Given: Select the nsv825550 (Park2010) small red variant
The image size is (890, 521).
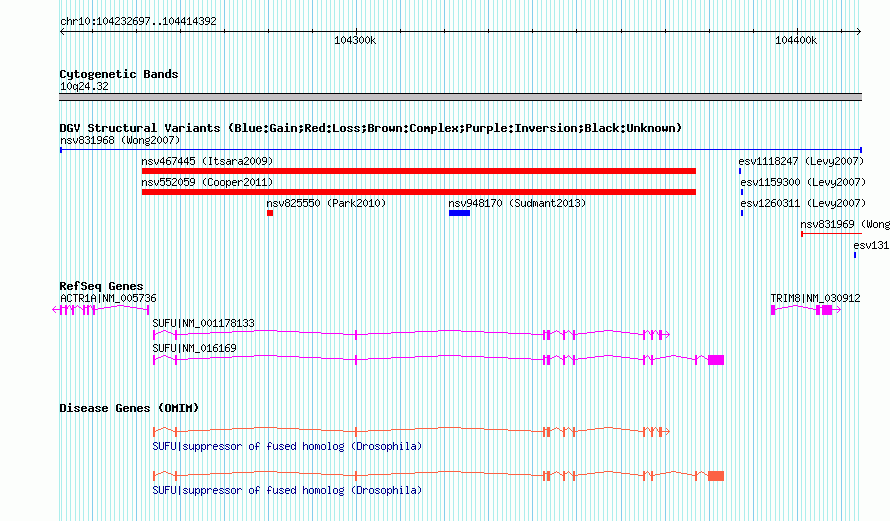Looking at the screenshot, I should pyautogui.click(x=270, y=213).
